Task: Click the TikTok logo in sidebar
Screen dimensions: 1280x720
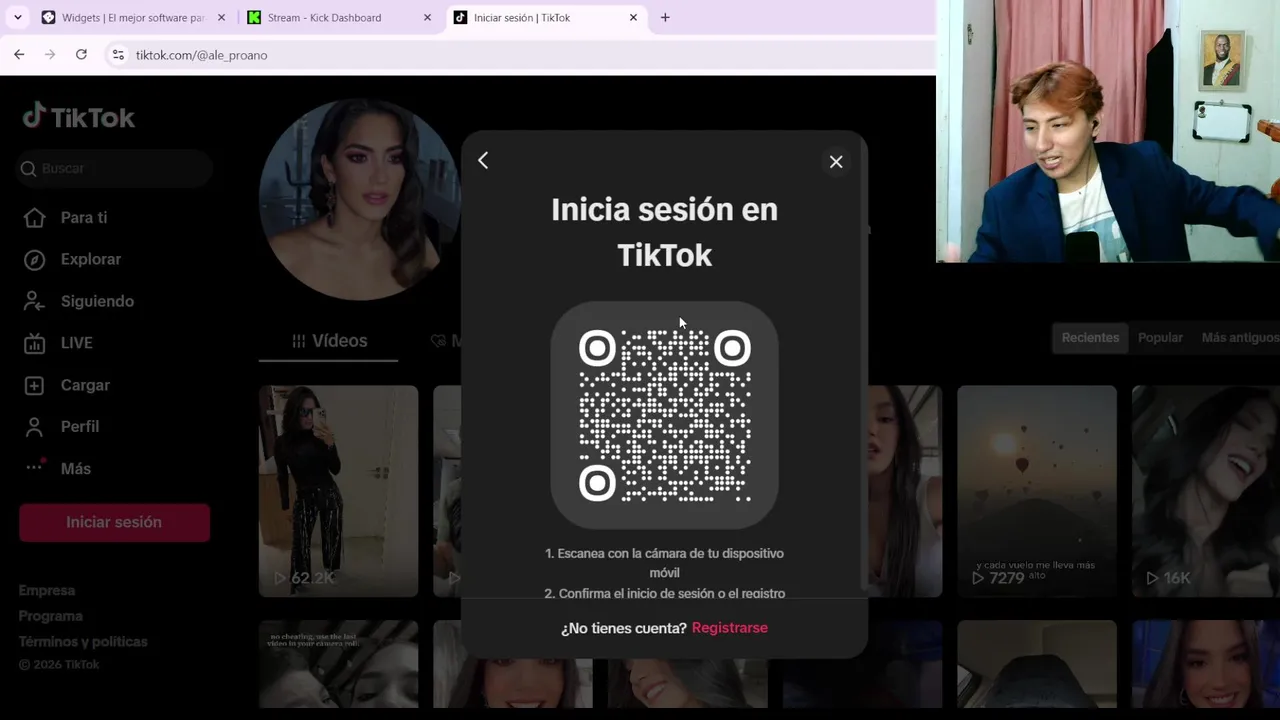Action: (x=79, y=117)
